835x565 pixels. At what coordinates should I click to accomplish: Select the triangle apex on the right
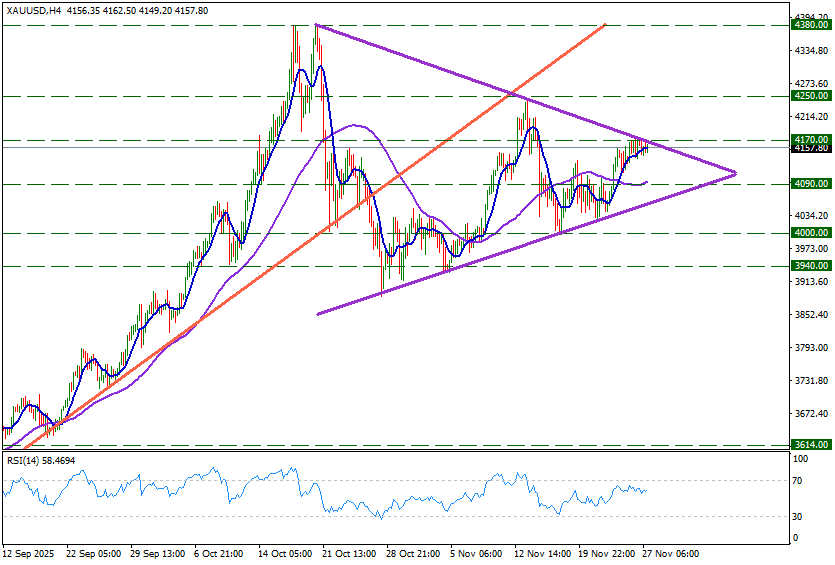click(736, 173)
